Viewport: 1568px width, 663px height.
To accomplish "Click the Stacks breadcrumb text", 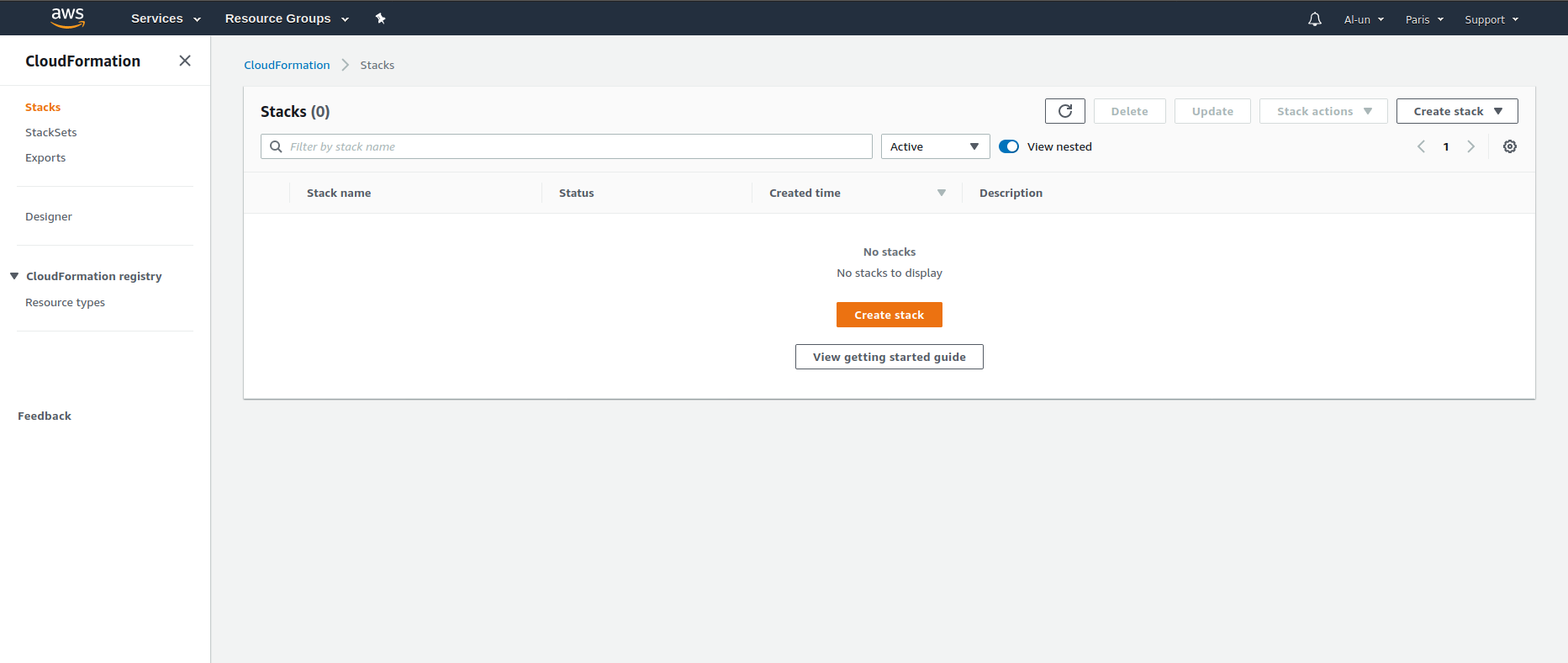I will 377,65.
